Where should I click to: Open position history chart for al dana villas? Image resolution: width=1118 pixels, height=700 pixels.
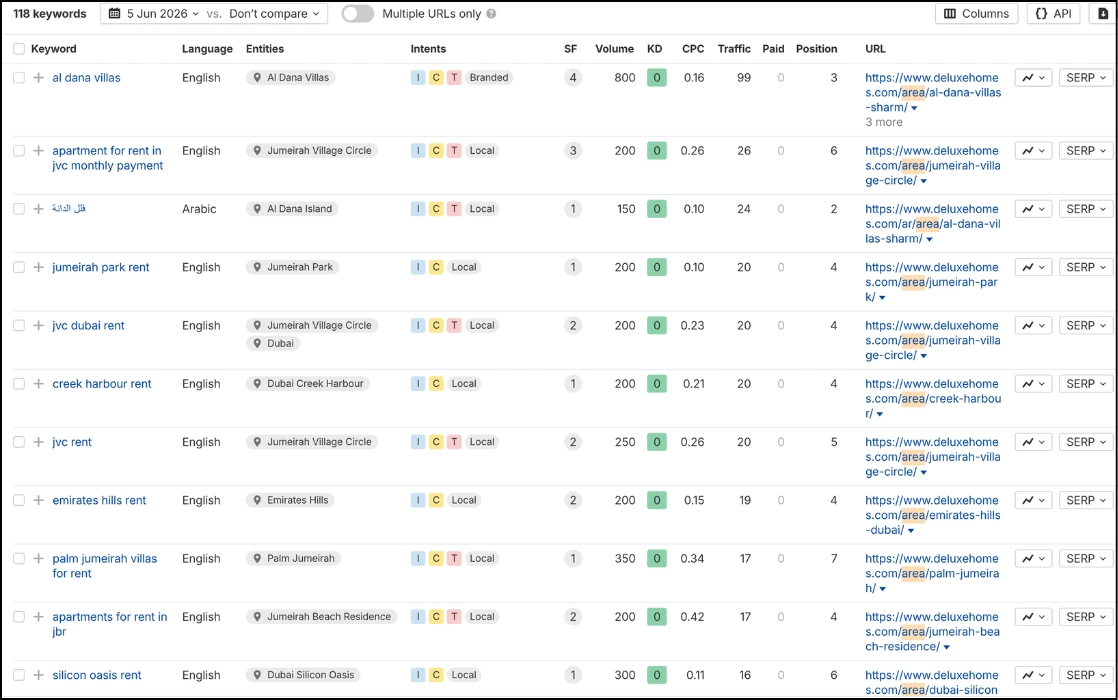1033,78
